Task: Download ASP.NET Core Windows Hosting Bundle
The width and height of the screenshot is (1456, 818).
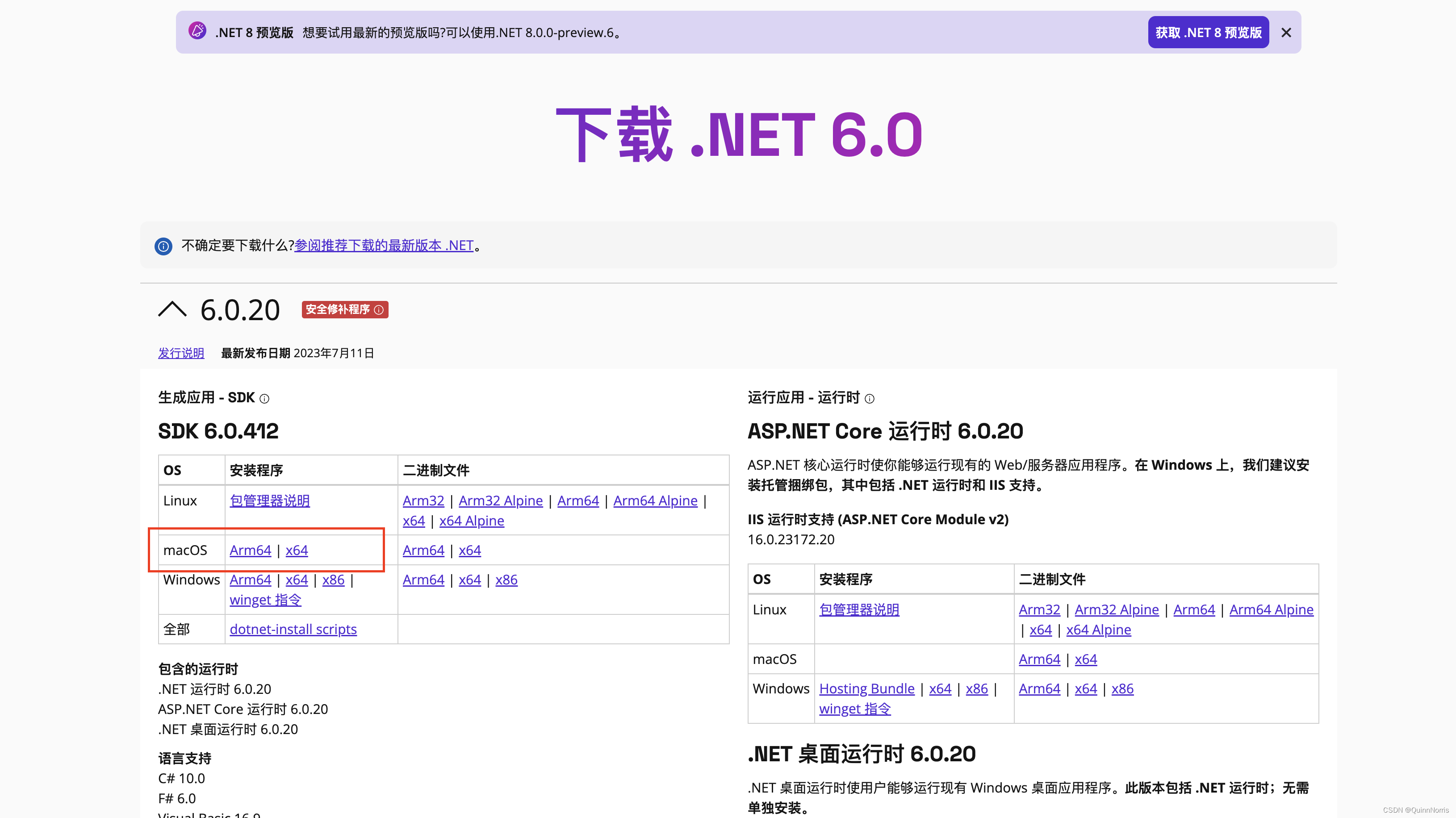Action: [866, 689]
